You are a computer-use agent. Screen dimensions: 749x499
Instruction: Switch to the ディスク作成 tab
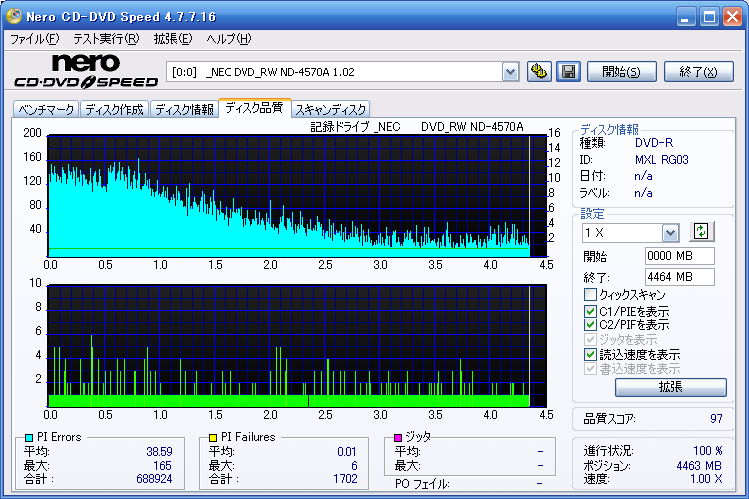[114, 109]
